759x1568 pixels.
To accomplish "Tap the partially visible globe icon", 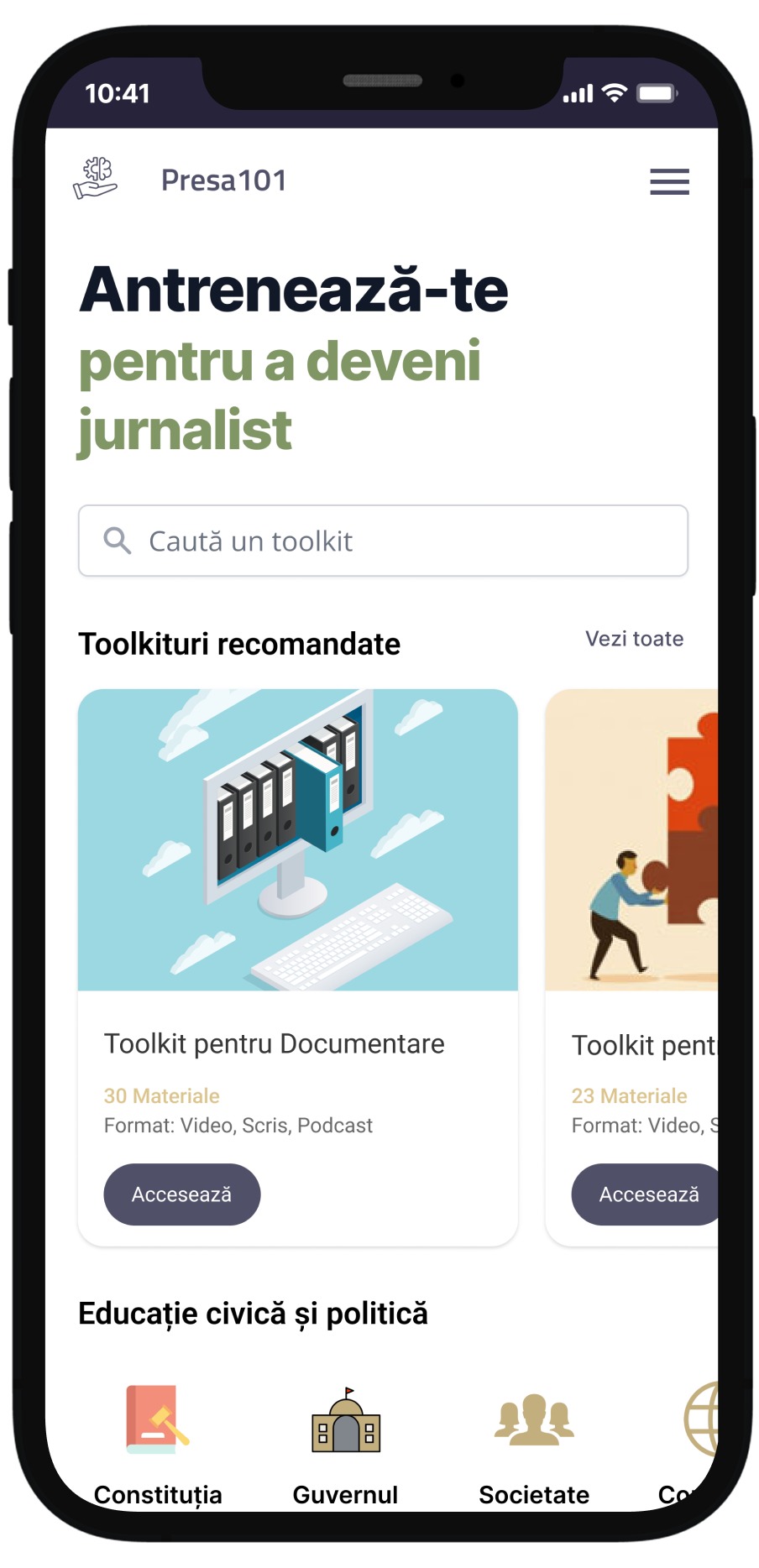I will (702, 1419).
